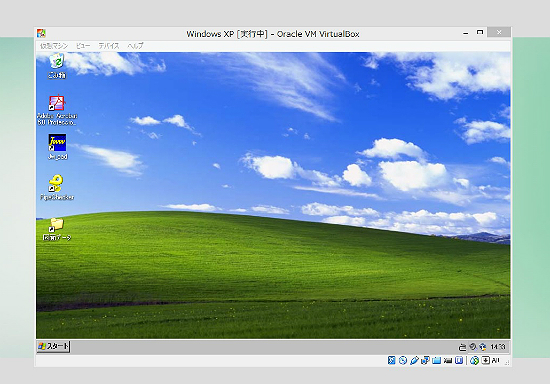Viewport: 550px width, 384px height.
Task: Click the gray round XP tray icon
Action: (x=472, y=347)
